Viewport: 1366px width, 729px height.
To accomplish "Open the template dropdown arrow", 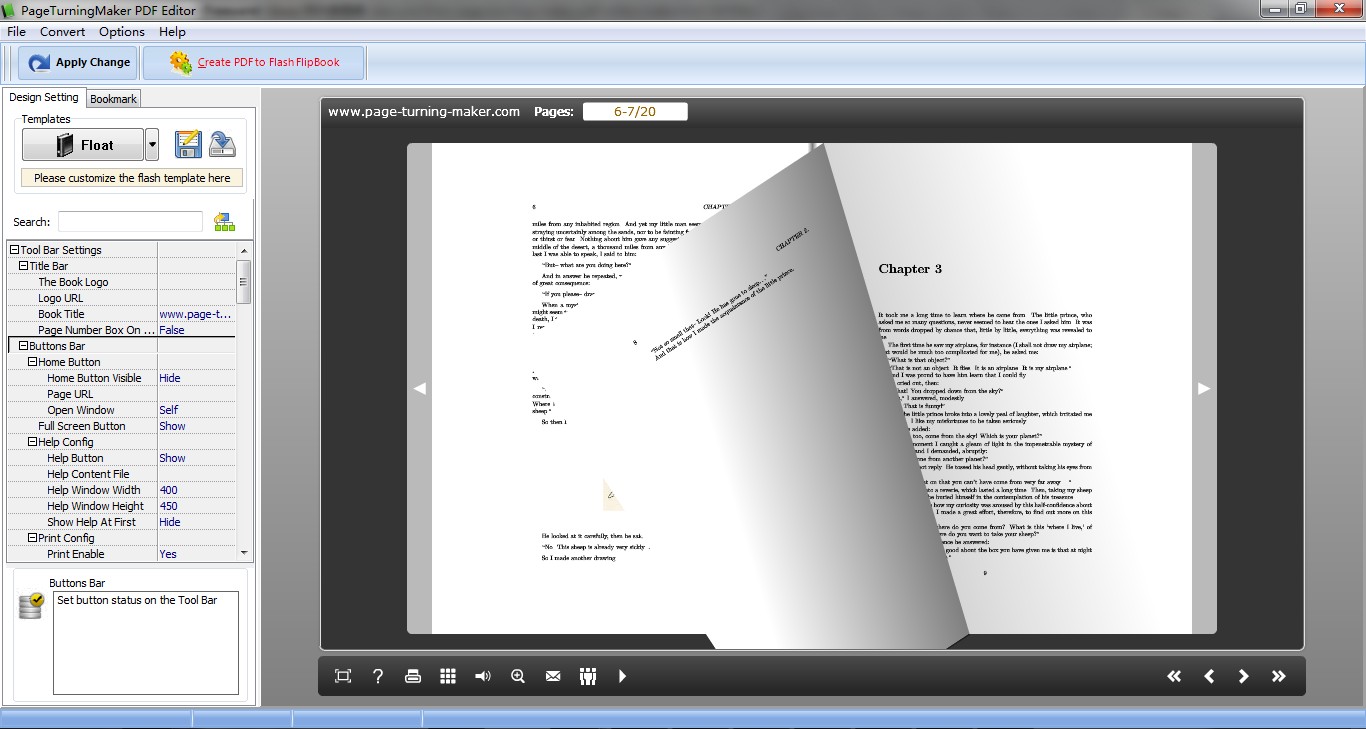I will [x=152, y=145].
